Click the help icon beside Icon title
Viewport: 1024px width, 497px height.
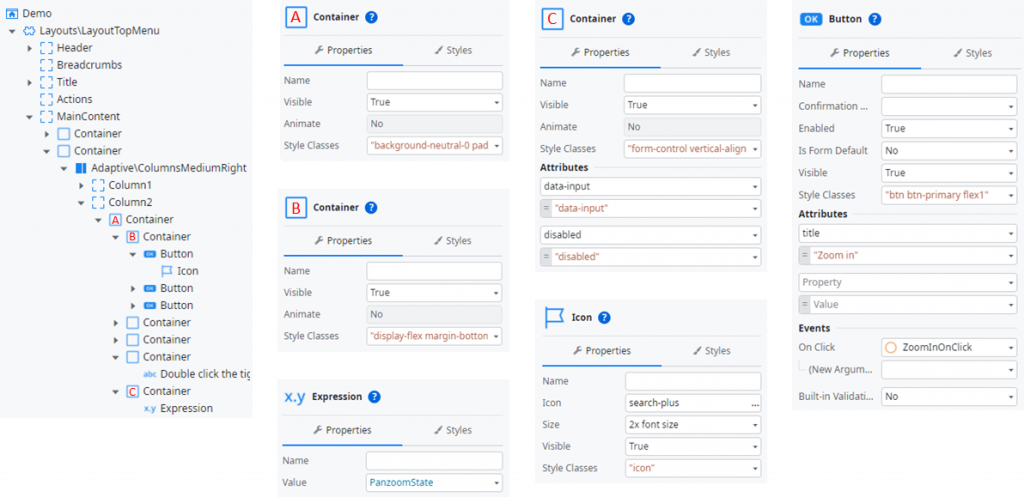click(x=604, y=318)
